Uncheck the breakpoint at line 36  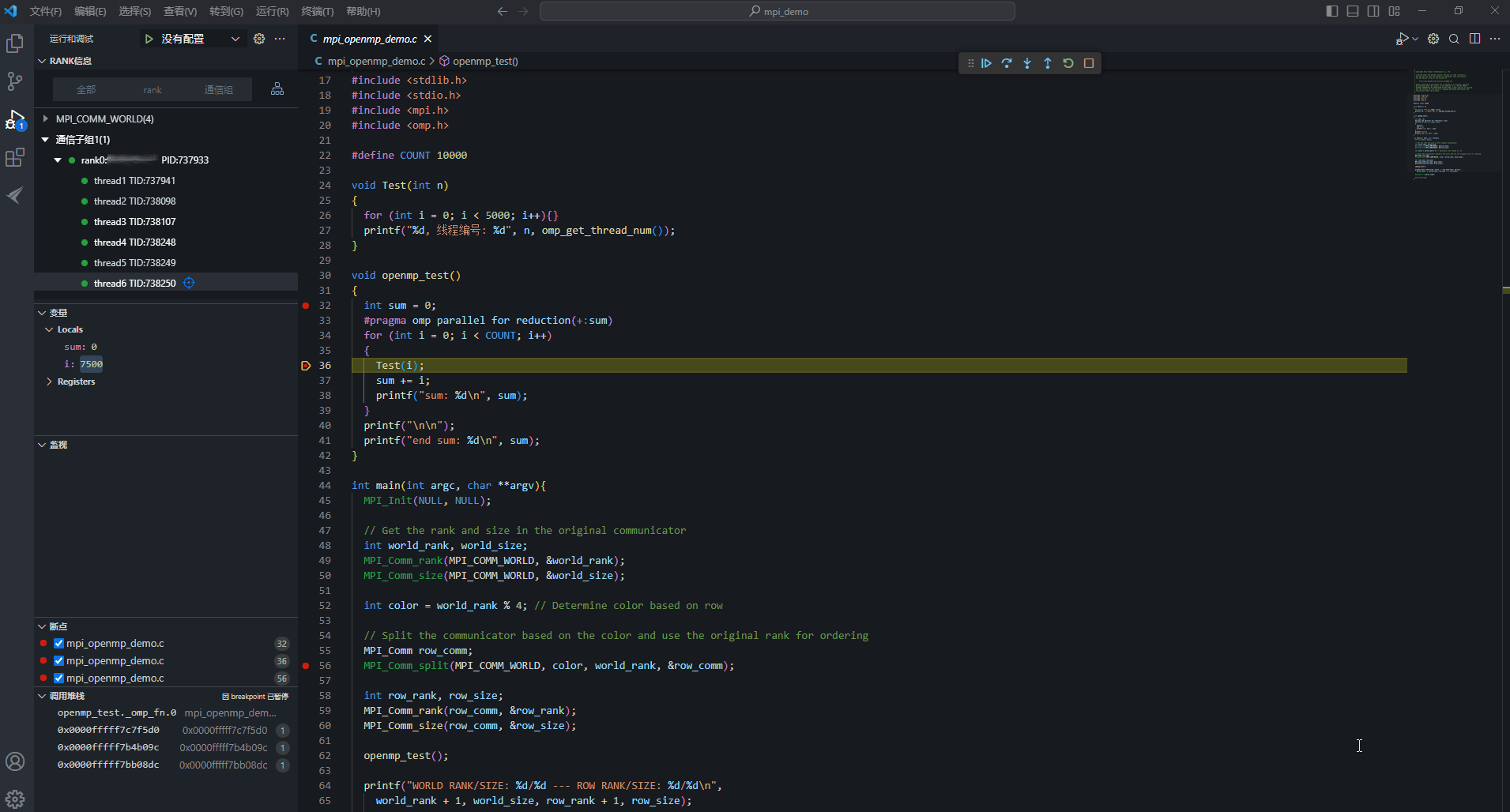coord(58,661)
